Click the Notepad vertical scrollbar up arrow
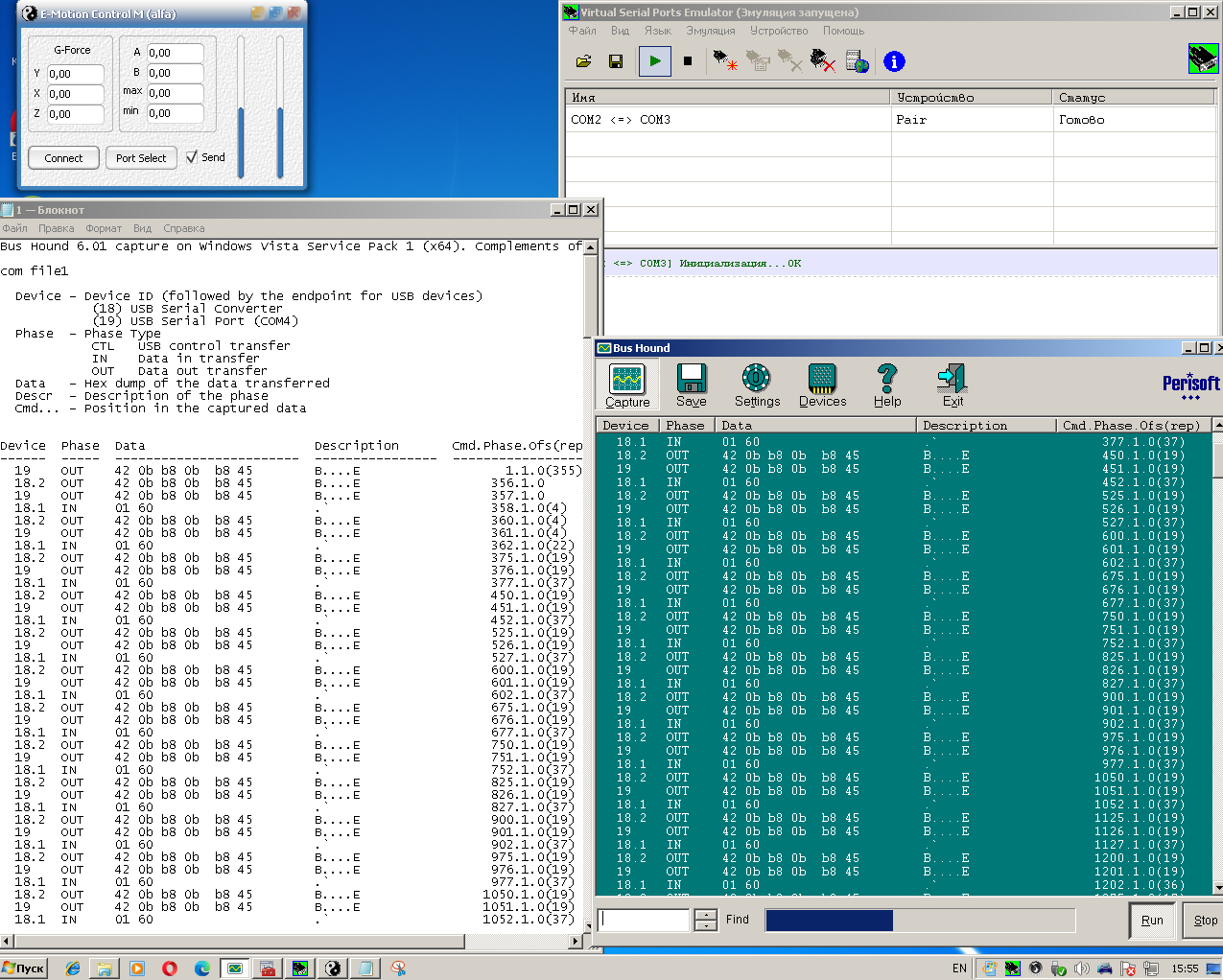The height and width of the screenshot is (980, 1223). coord(590,247)
